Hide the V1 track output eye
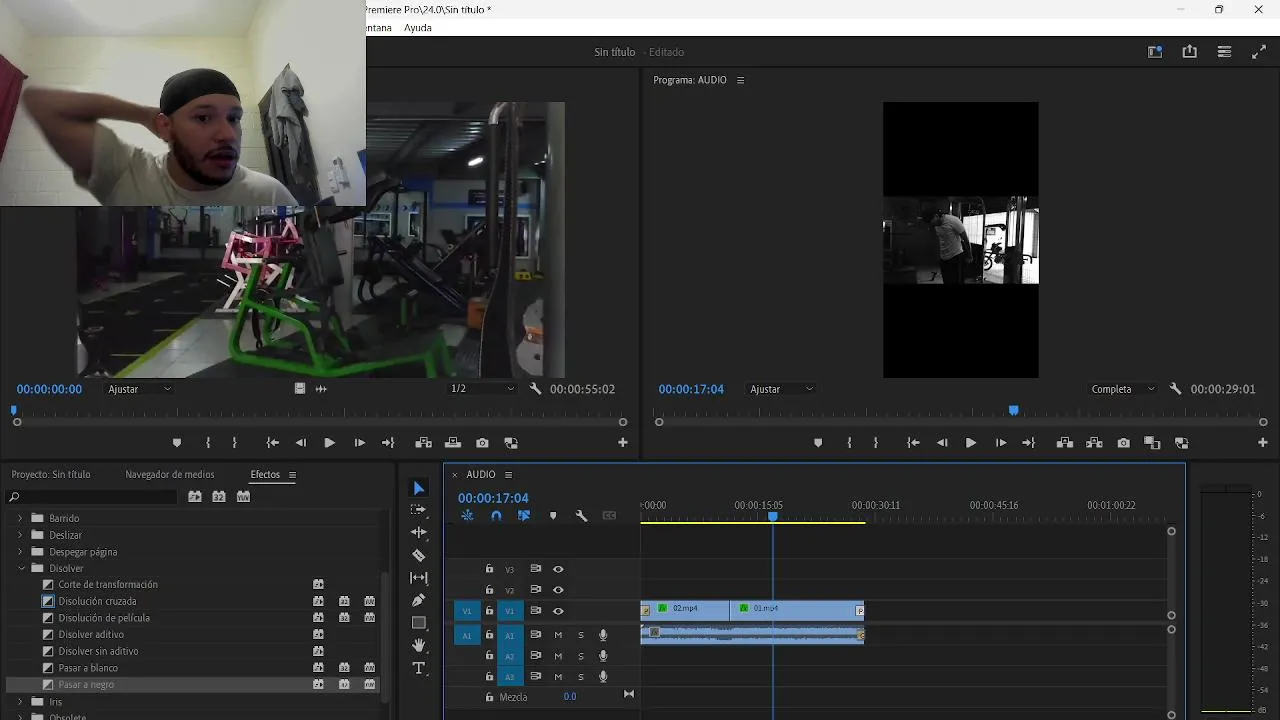Screen dimensions: 1280x720 click(558, 611)
